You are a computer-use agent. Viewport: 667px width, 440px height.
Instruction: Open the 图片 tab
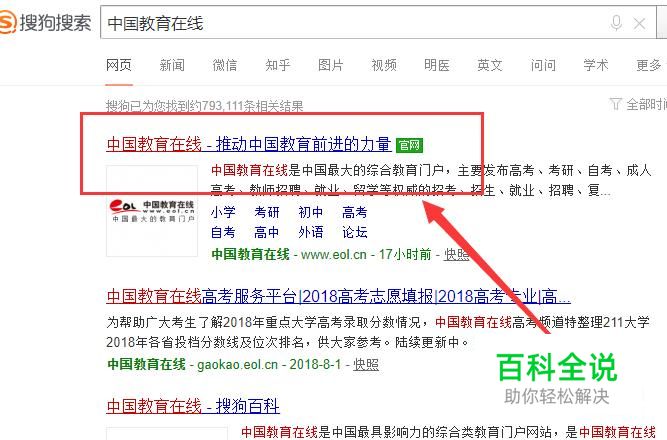(331, 65)
